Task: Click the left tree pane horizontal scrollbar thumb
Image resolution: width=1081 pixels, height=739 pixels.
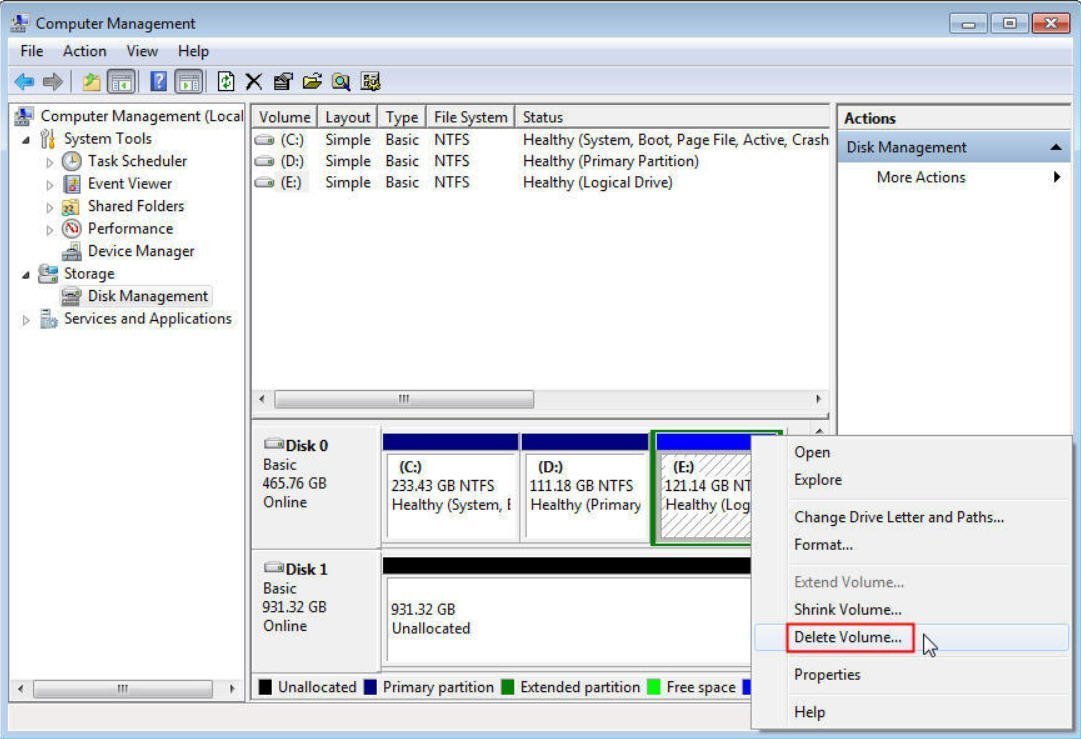Action: coord(123,689)
